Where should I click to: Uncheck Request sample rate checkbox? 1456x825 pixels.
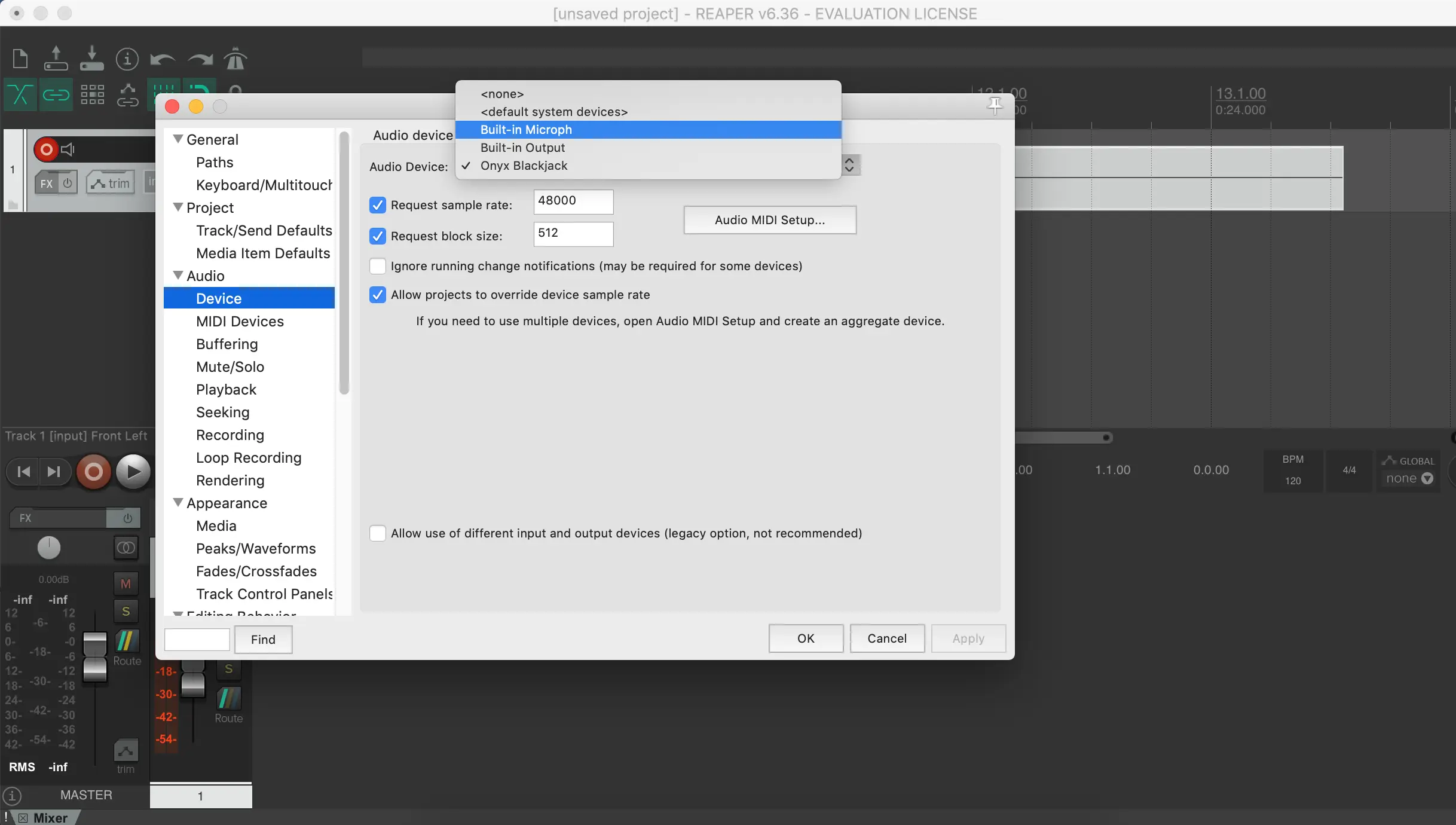click(378, 205)
